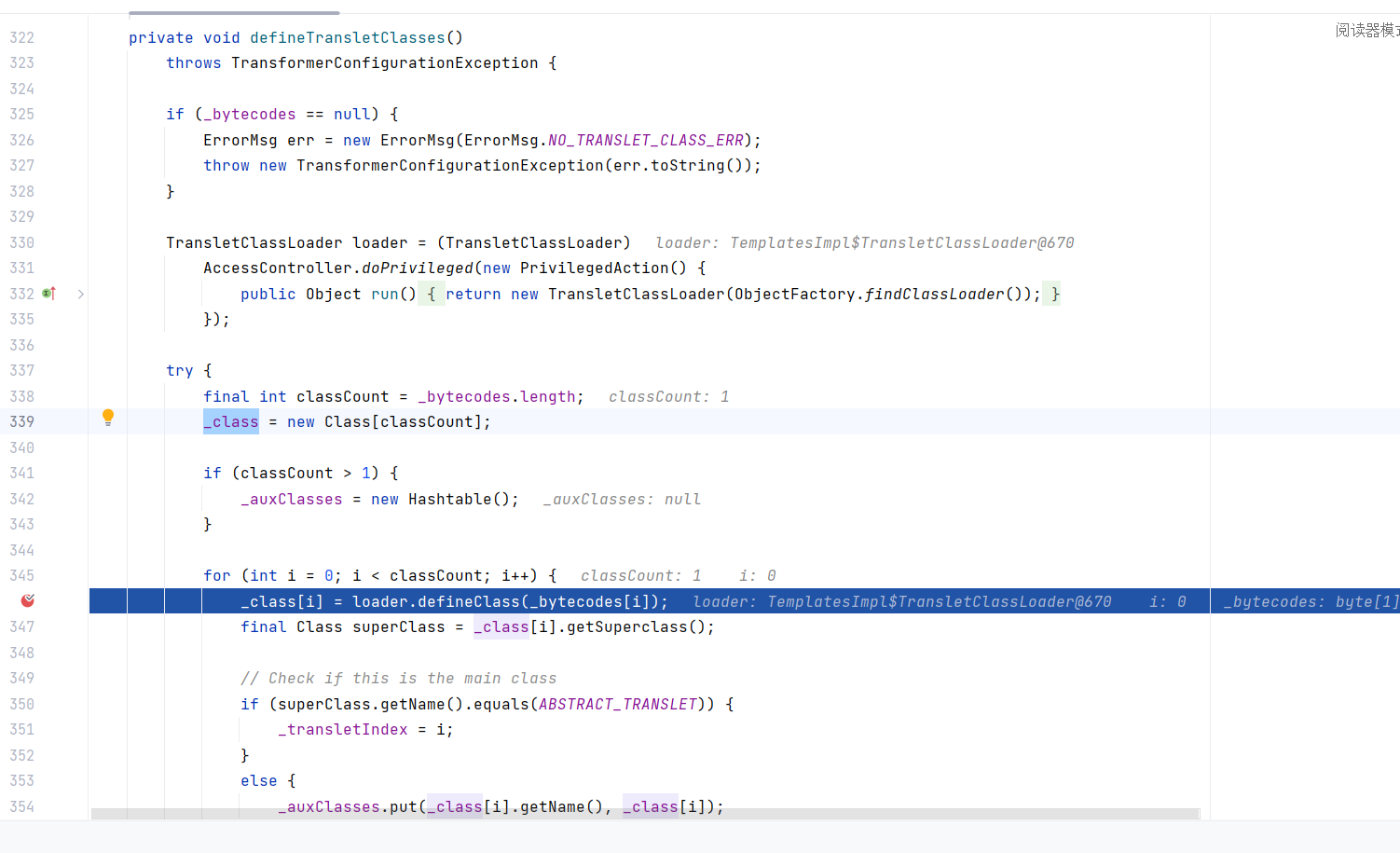This screenshot has width=1400, height=853.
Task: Click the highlighted _class variable on line 339
Action: 231,422
